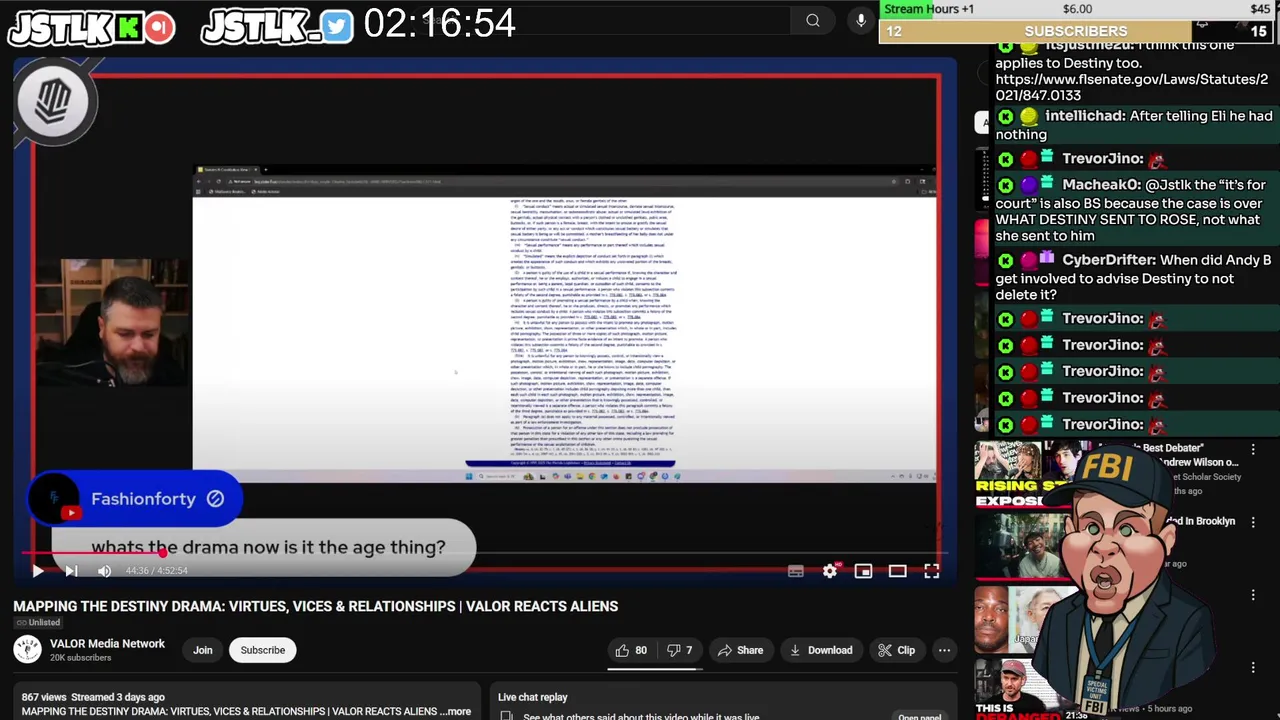The image size is (1280, 720).
Task: Toggle theater mode
Action: point(897,571)
